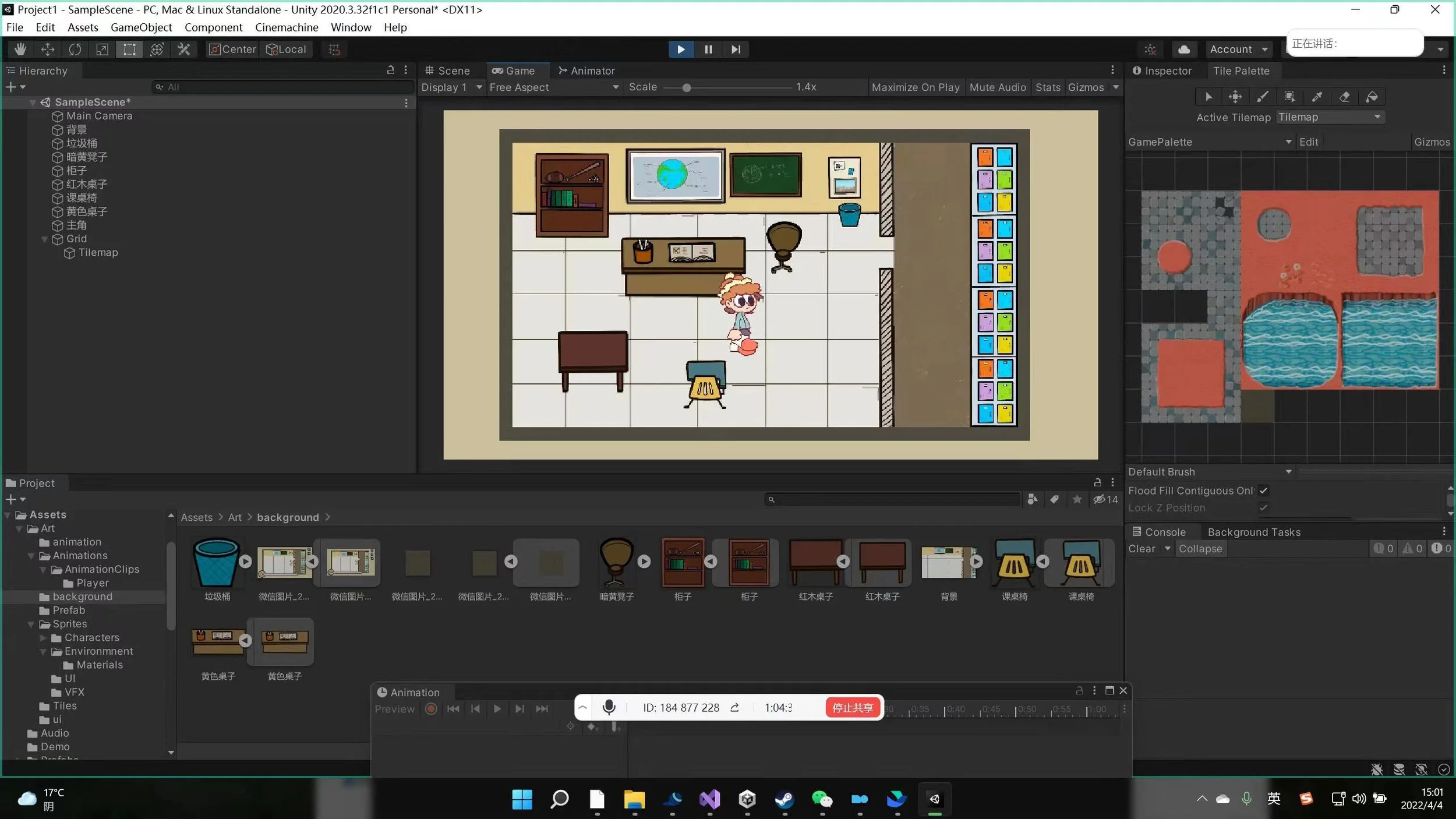
Task: Toggle Mute Audio in Game view
Action: 997,87
